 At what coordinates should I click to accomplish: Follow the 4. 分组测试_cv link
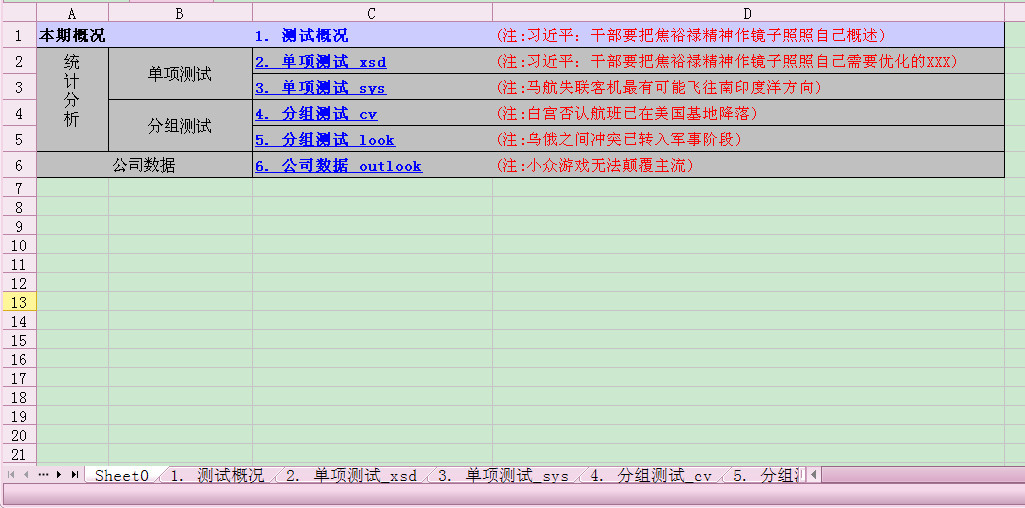point(316,114)
